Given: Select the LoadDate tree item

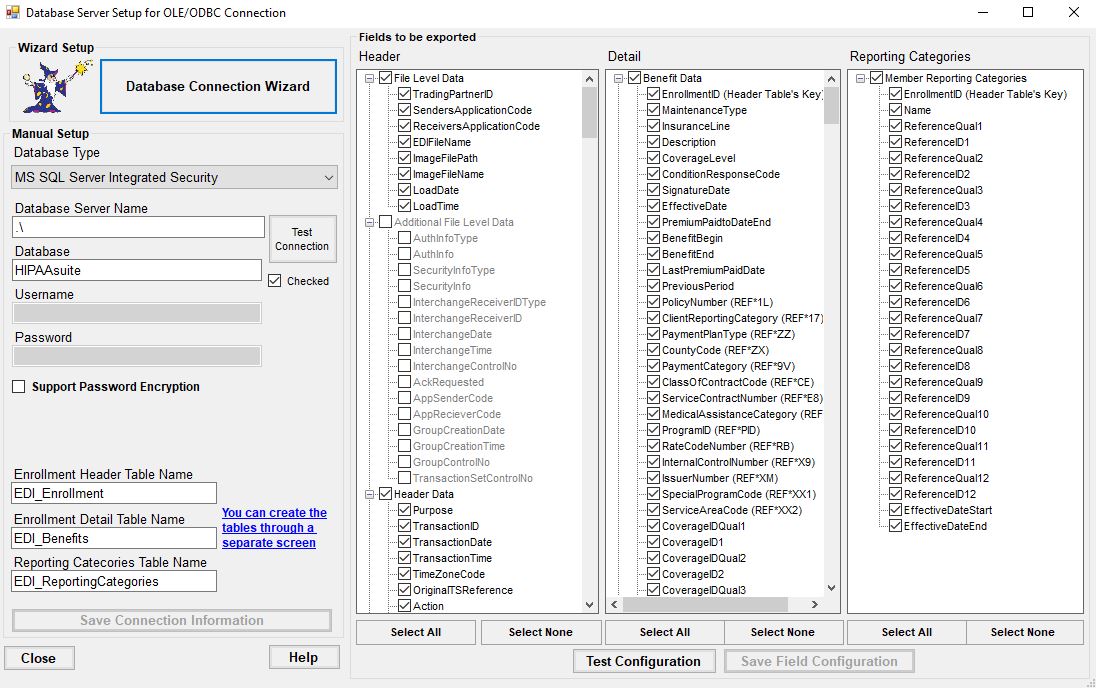Looking at the screenshot, I should coord(436,190).
